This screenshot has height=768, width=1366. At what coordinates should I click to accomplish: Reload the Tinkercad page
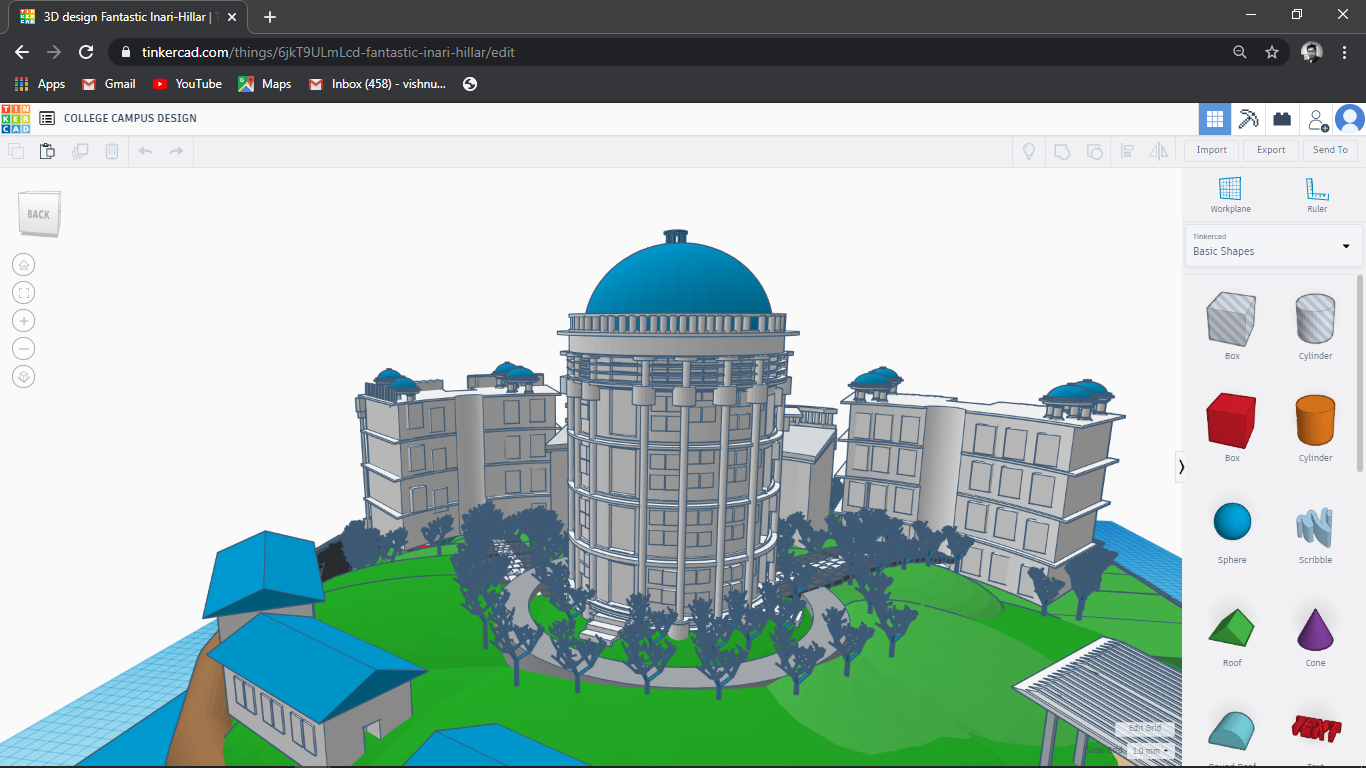[x=86, y=52]
